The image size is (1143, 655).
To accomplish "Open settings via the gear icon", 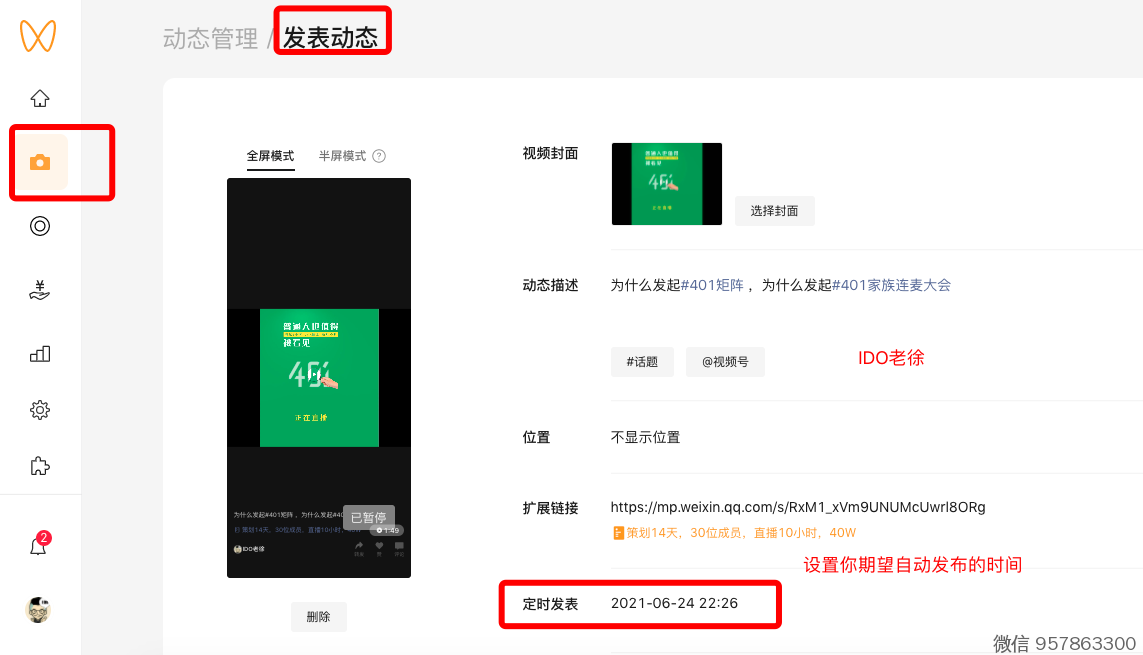I will point(40,410).
